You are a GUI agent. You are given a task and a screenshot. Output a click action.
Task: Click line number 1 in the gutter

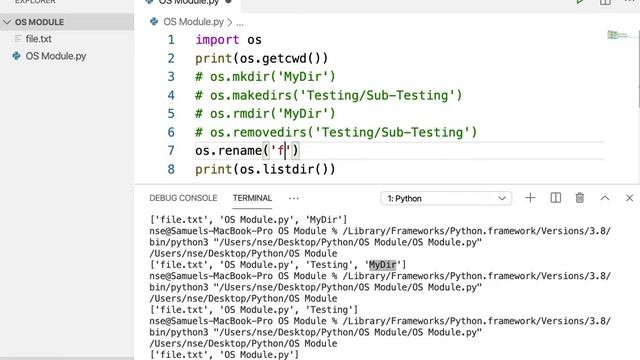click(171, 40)
